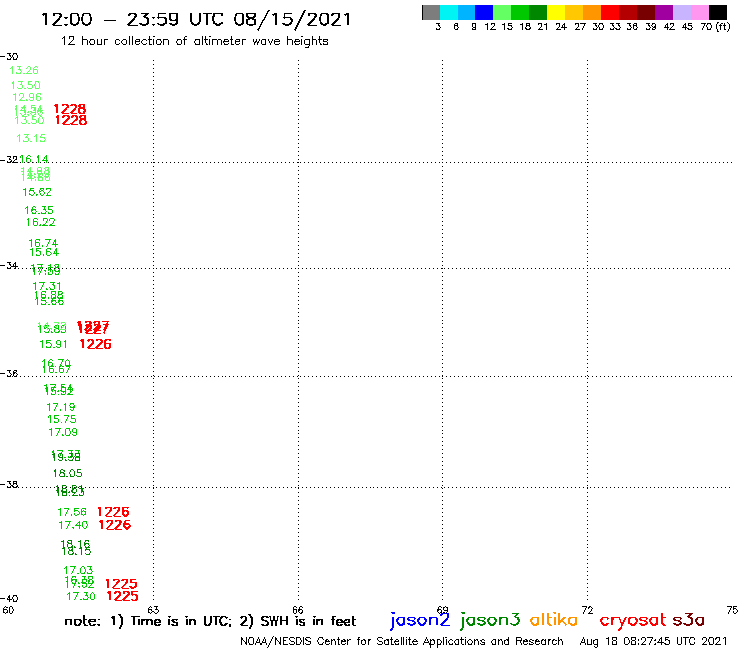Select the altika legend label
Viewport: 740px width, 650px height.
pyautogui.click(x=553, y=619)
